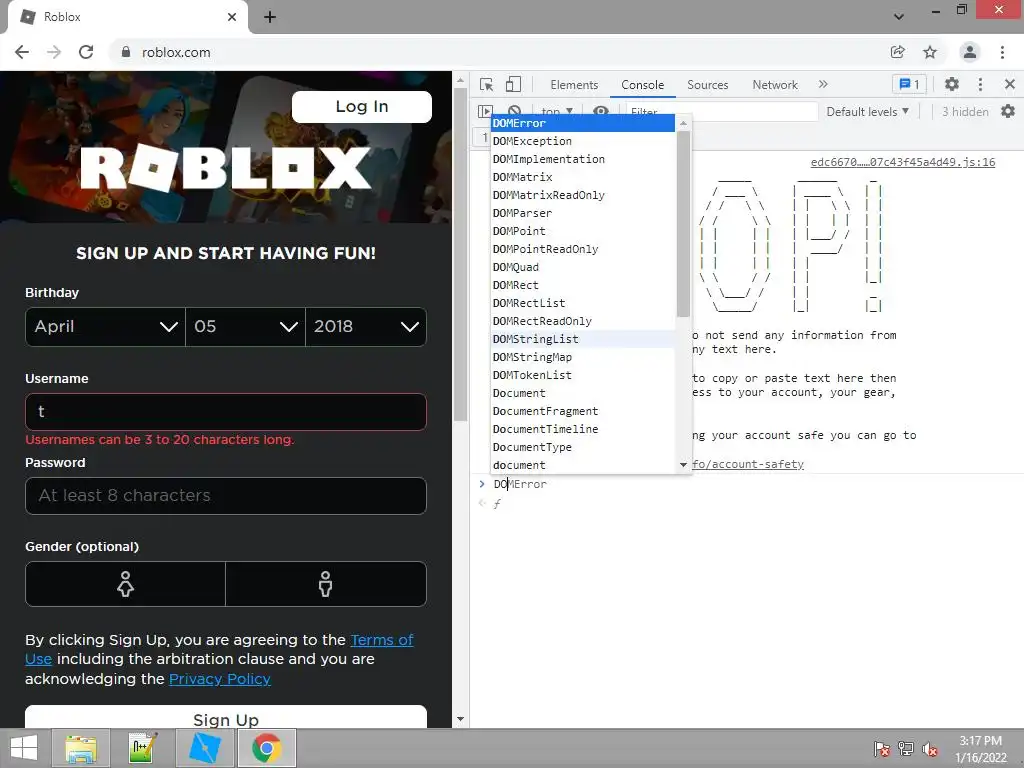Open File Explorer from the taskbar
This screenshot has height=768, width=1024.
81,748
